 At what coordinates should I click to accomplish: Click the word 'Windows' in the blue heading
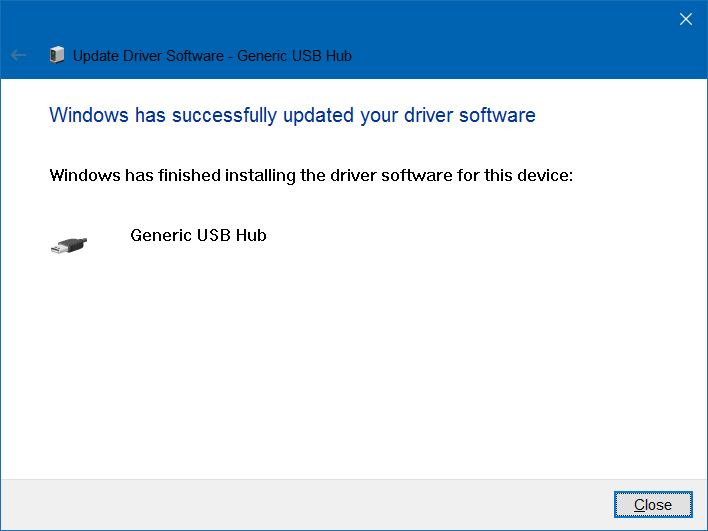point(88,115)
